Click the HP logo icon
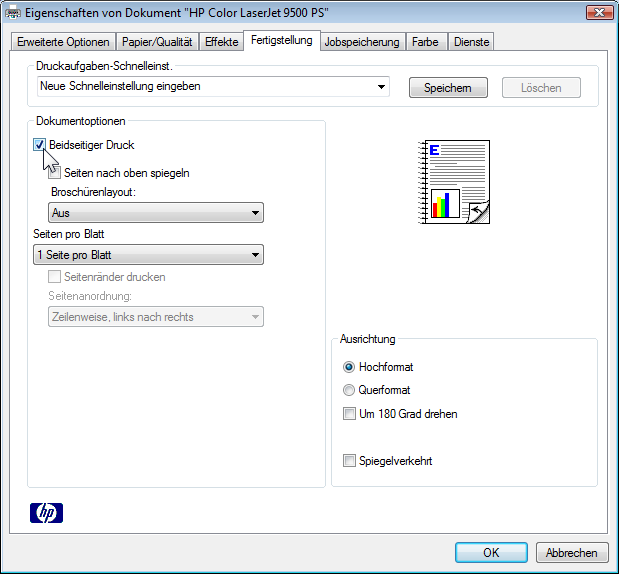This screenshot has width=619, height=574. (46, 513)
